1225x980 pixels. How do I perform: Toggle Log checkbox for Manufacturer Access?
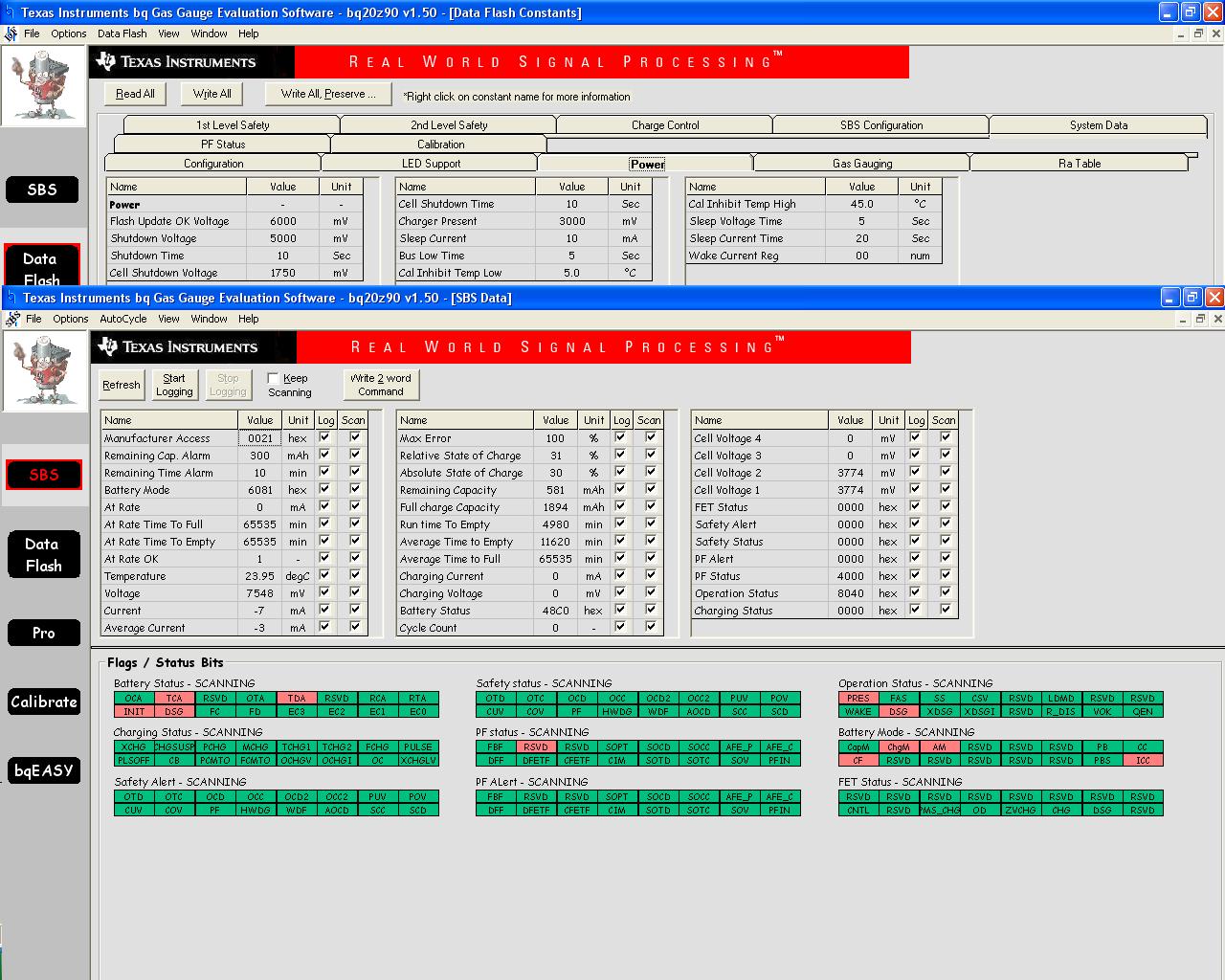324,437
